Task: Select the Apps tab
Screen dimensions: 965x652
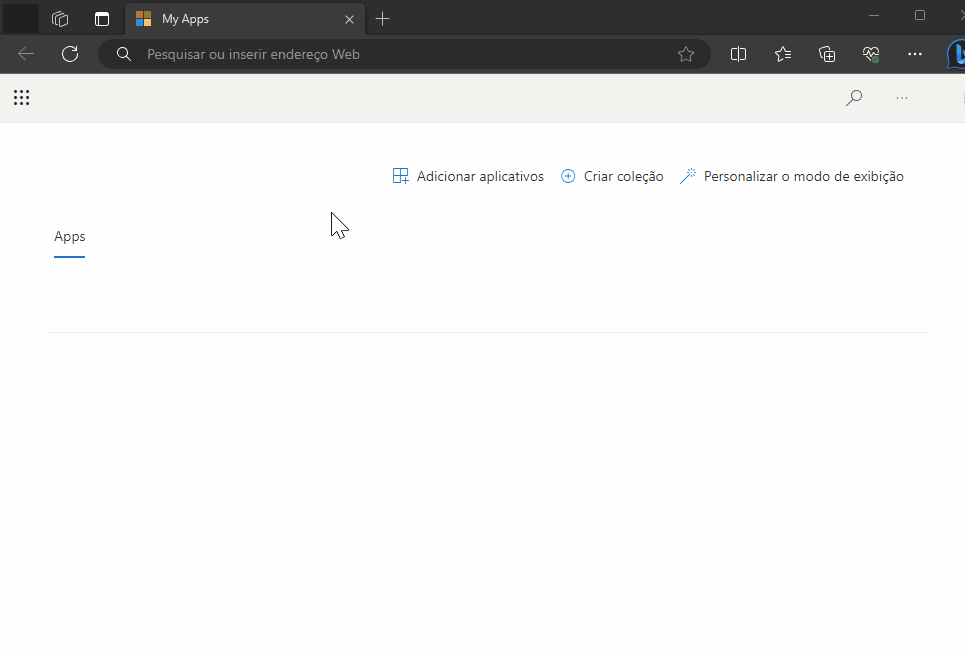Action: click(70, 236)
